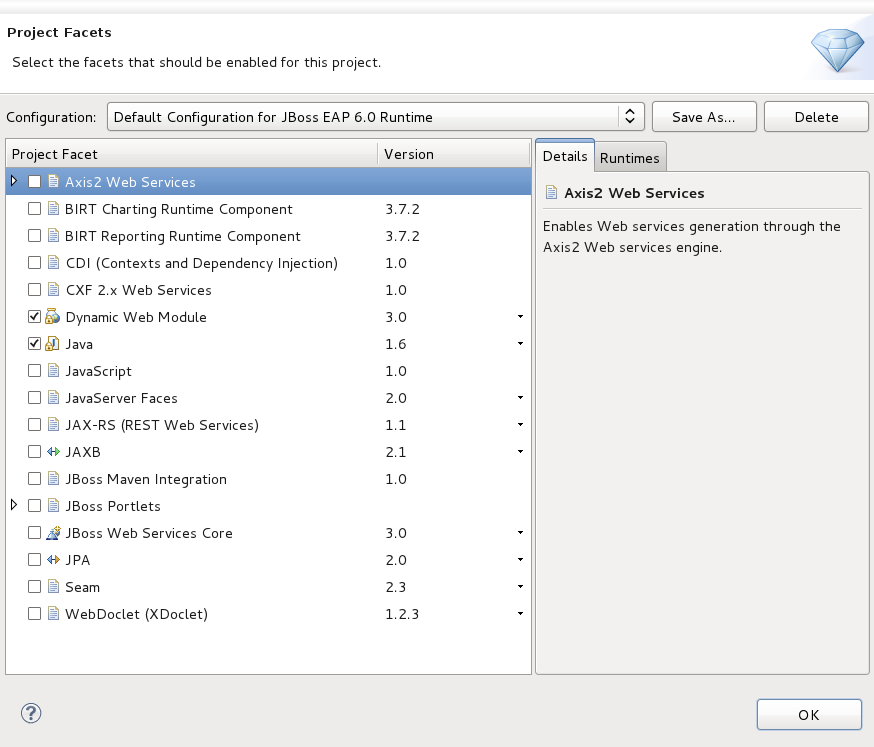Click the JAXB facet icon

53,452
